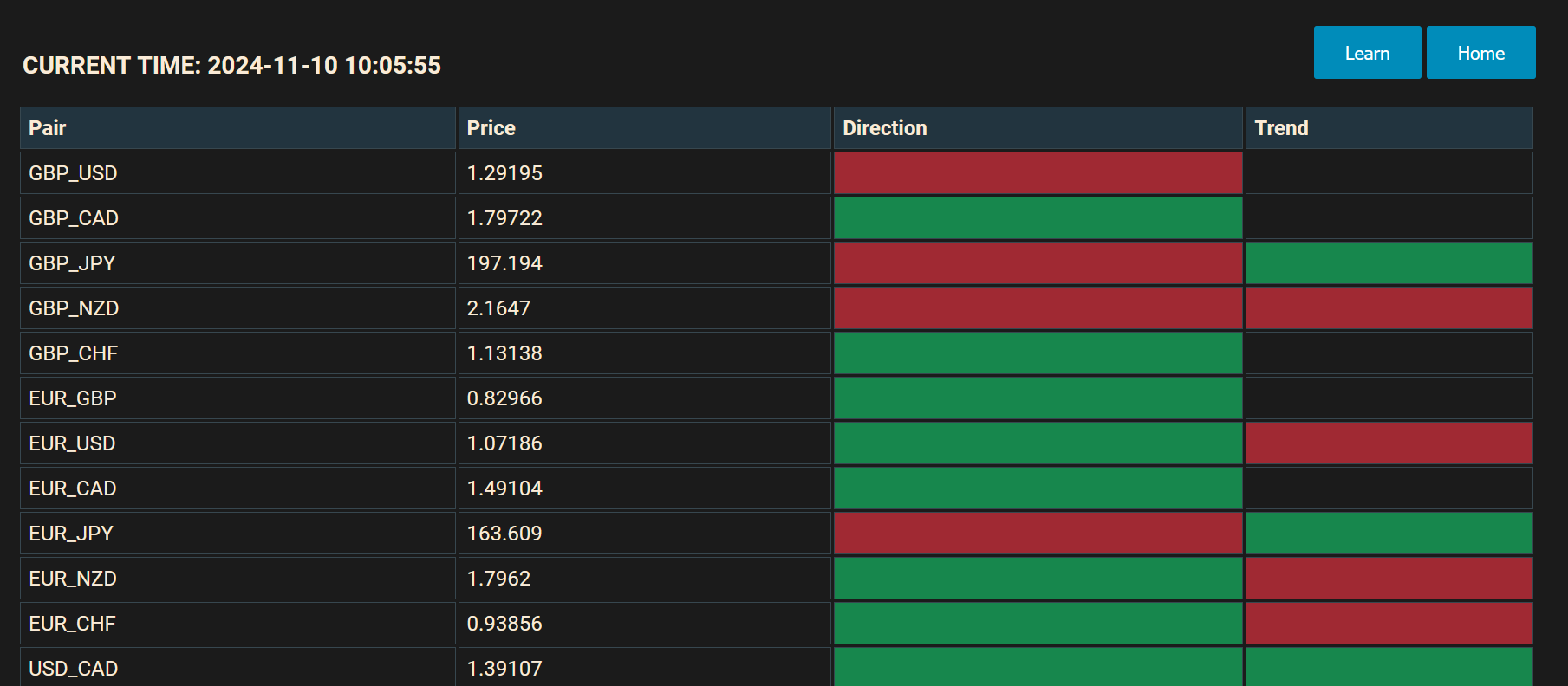This screenshot has height=686, width=1568.
Task: Click the green Trend cell for EUR_JPY
Action: pos(1389,534)
